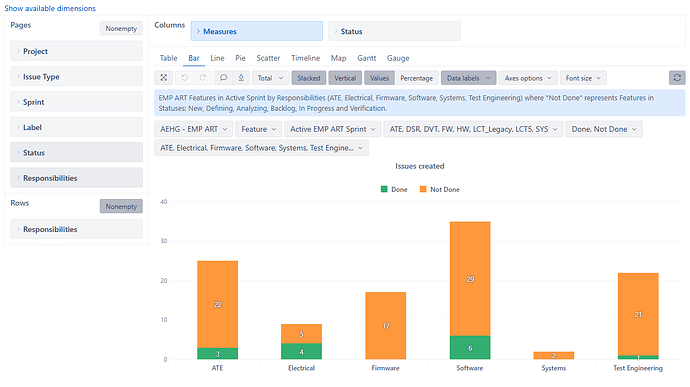Switch to the Pie chart tab
The image size is (690, 387).
240,58
